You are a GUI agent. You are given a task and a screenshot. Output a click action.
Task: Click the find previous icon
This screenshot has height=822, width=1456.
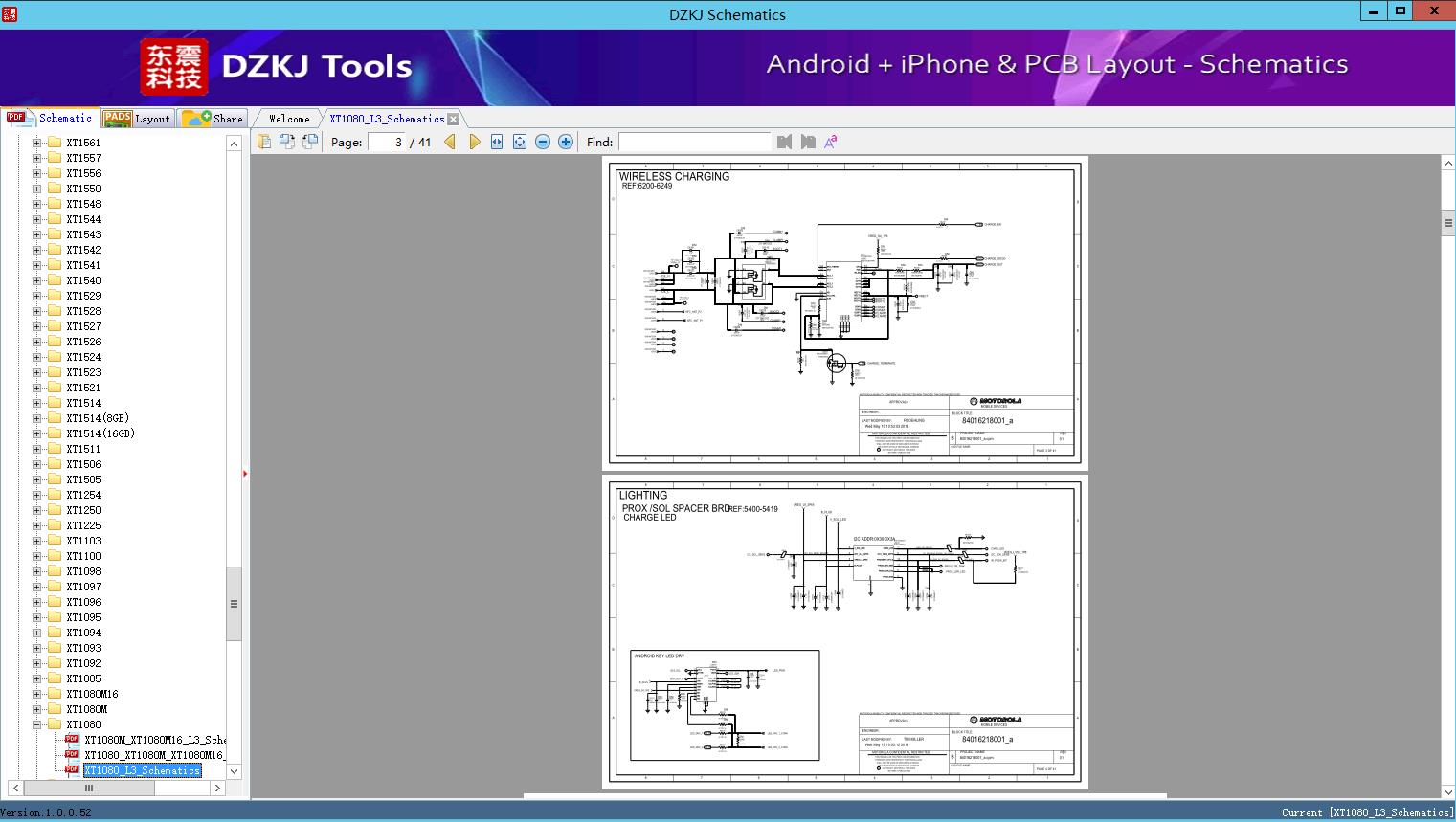pyautogui.click(x=785, y=142)
